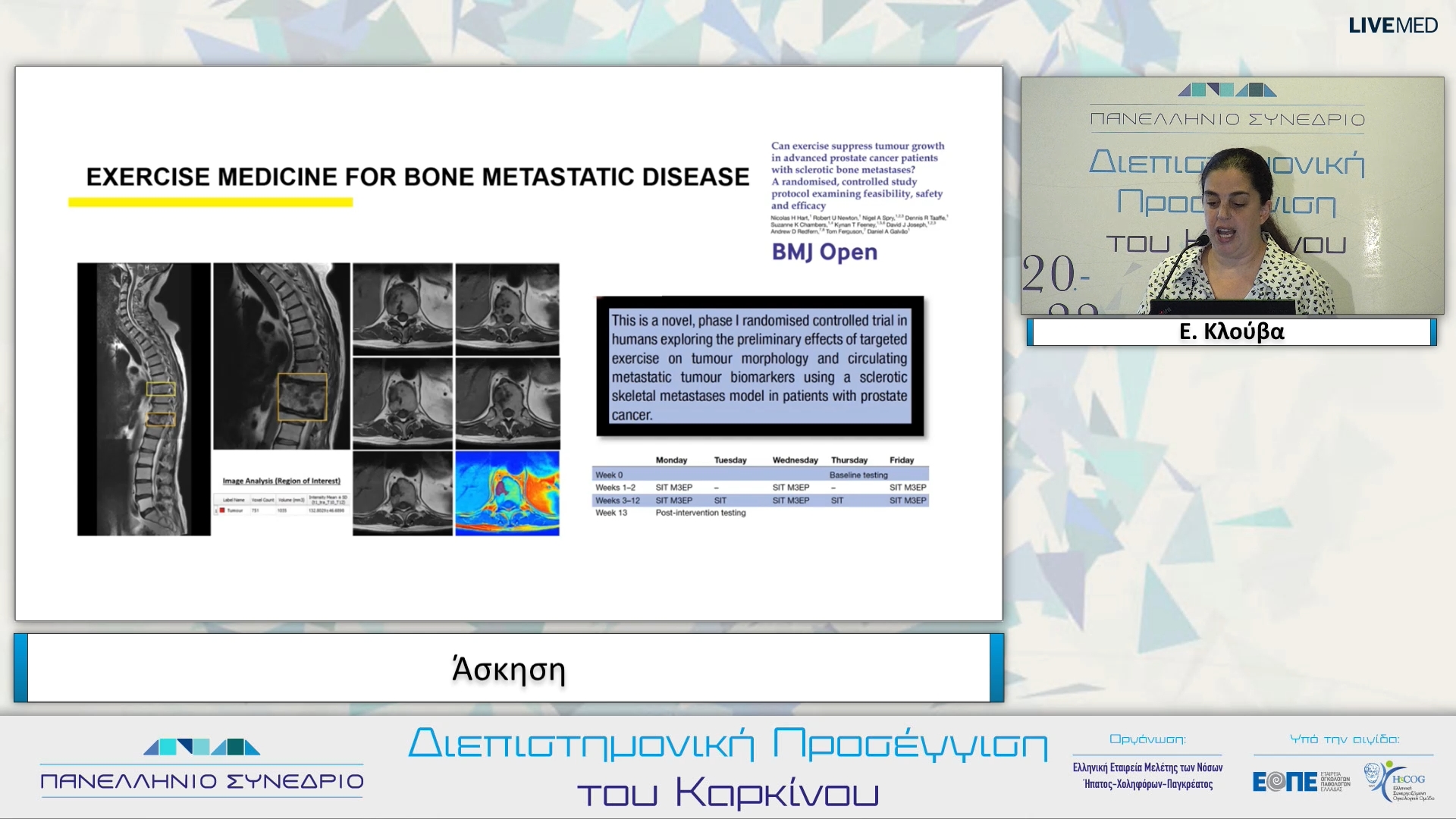
Task: Click the BMJ Open journal logo
Action: coord(824,252)
